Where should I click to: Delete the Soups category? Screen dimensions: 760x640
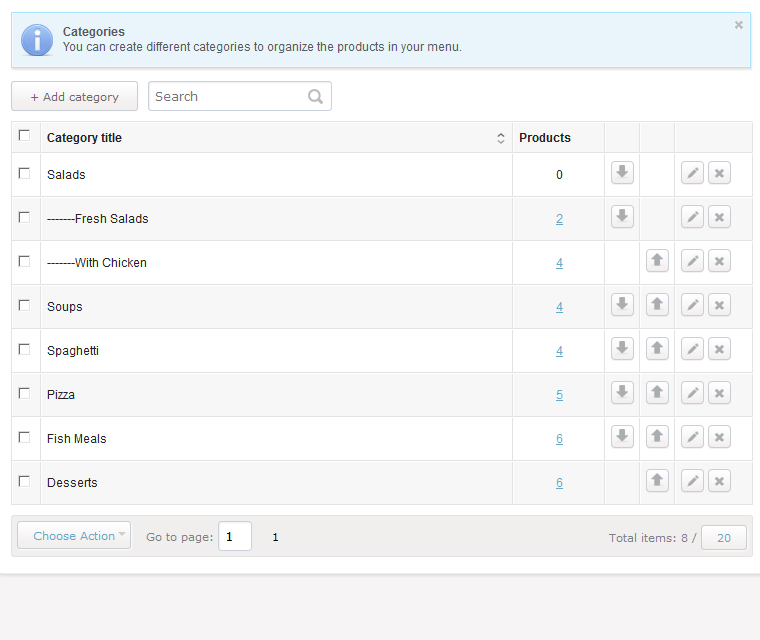(x=719, y=305)
